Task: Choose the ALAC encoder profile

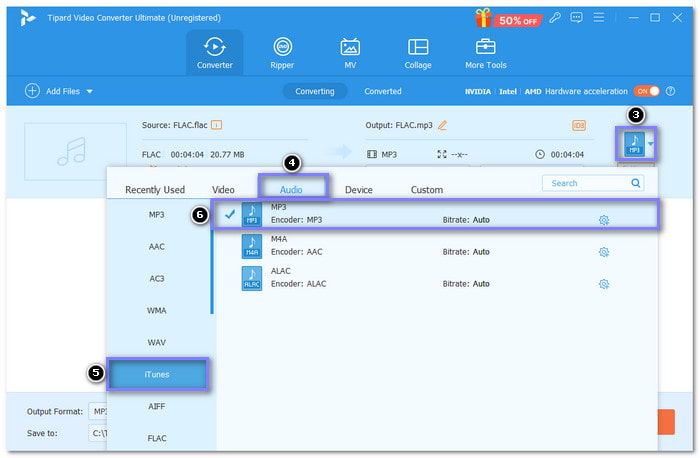Action: (435, 278)
